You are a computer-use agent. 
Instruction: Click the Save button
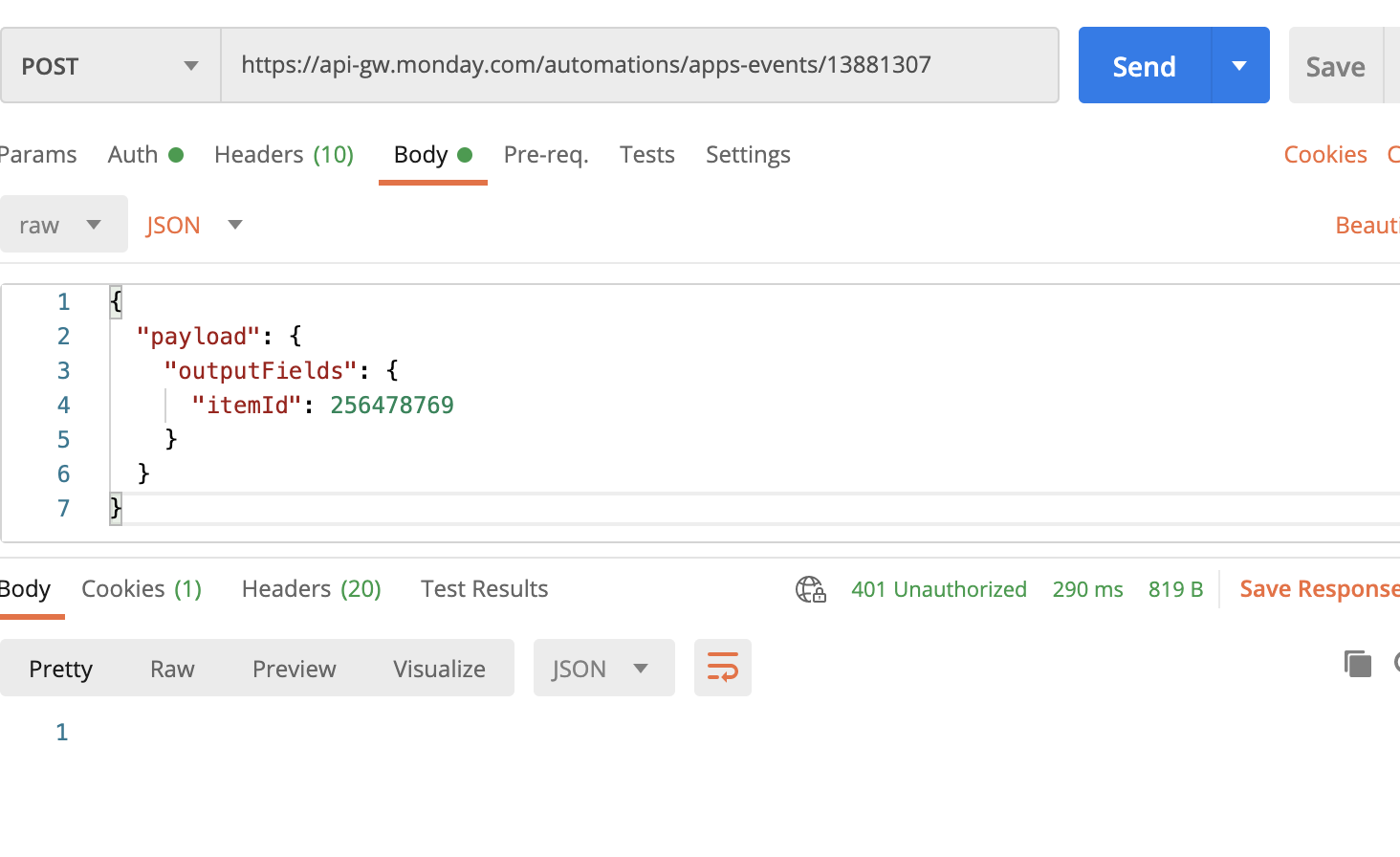(1336, 65)
